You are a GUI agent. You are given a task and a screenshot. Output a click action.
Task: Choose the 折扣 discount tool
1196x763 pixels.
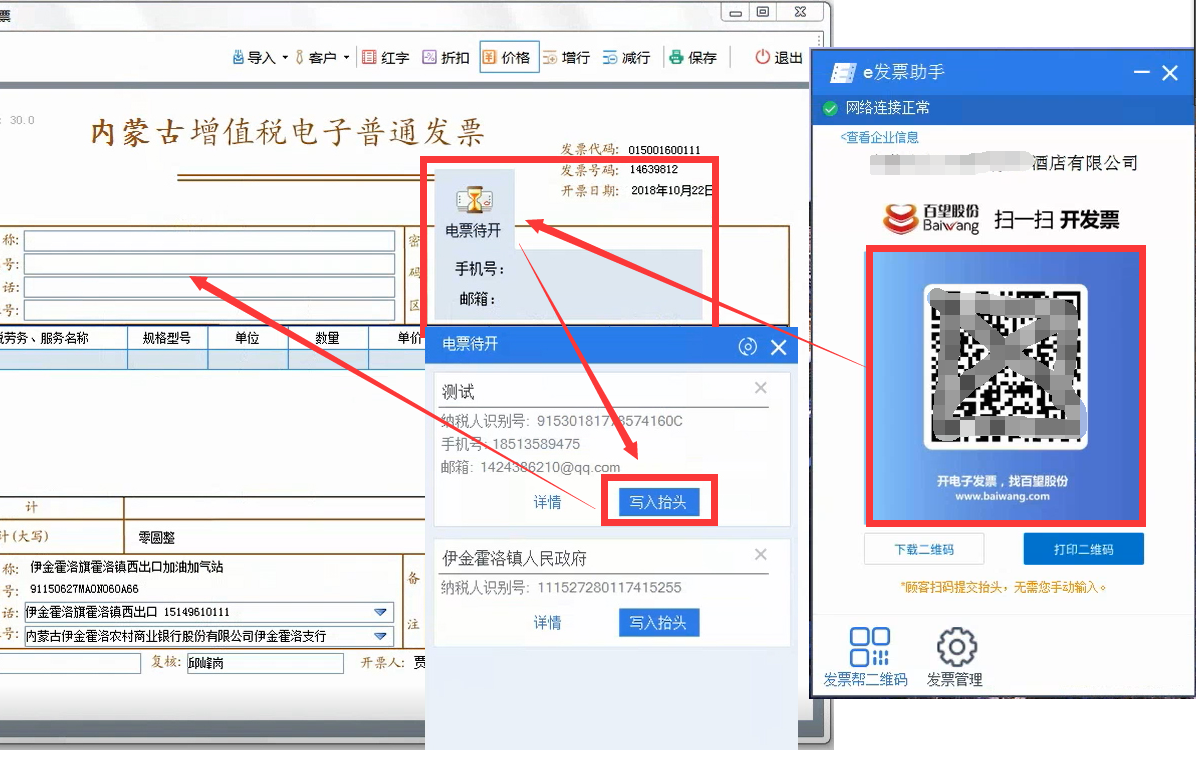(x=445, y=58)
